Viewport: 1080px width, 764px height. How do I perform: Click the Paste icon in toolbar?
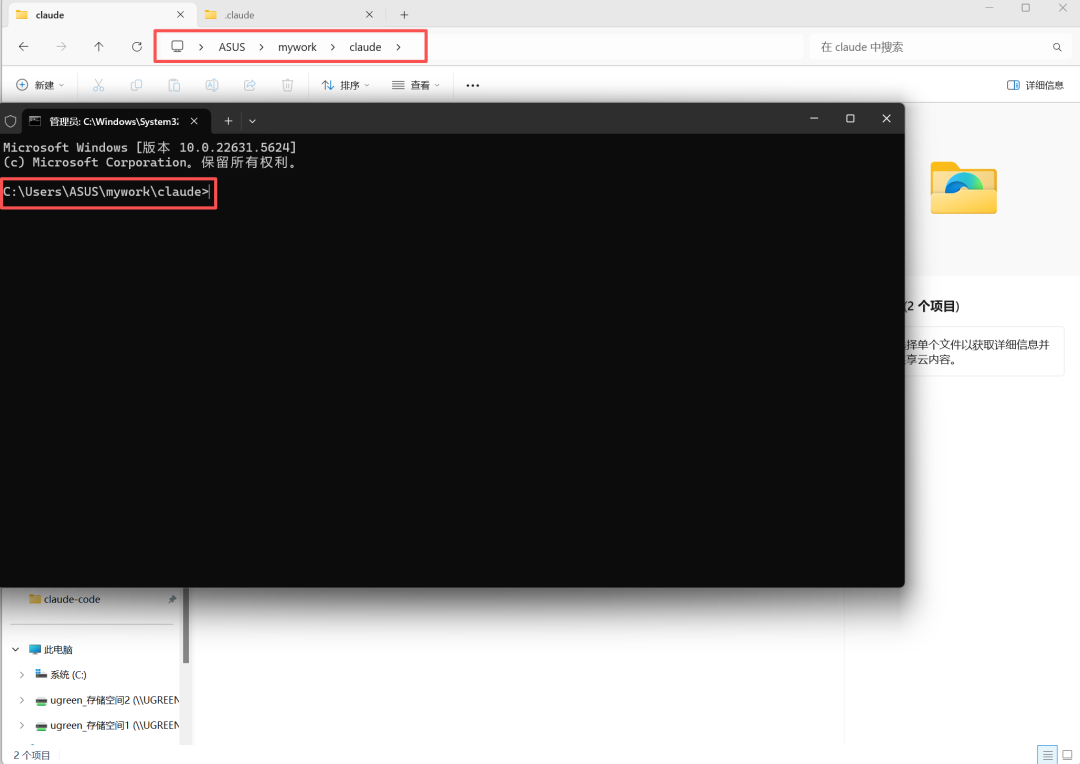pyautogui.click(x=174, y=85)
